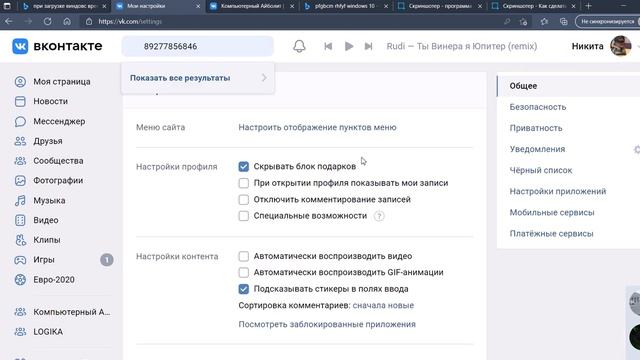Open the Безопасность settings tab
The image size is (640, 360).
[x=538, y=107]
